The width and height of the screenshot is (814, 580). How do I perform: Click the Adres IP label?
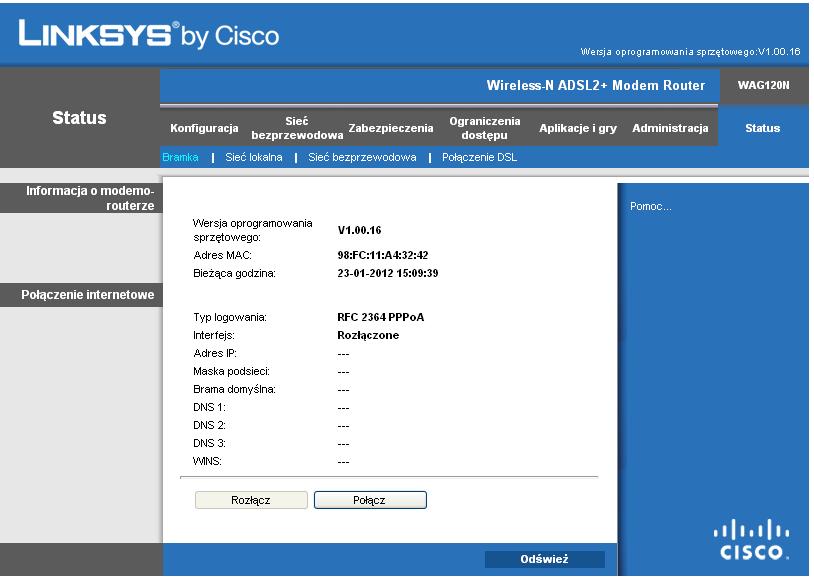click(x=215, y=353)
